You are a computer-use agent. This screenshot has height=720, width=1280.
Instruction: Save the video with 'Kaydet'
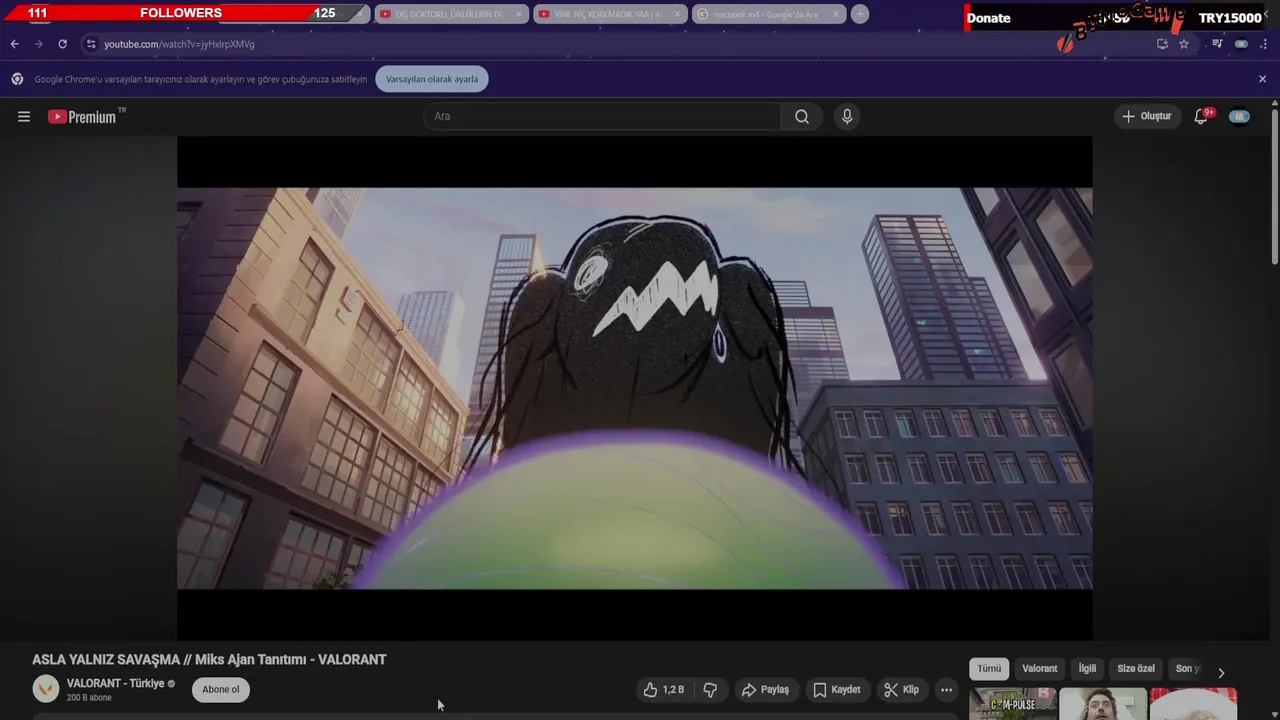[x=837, y=690]
